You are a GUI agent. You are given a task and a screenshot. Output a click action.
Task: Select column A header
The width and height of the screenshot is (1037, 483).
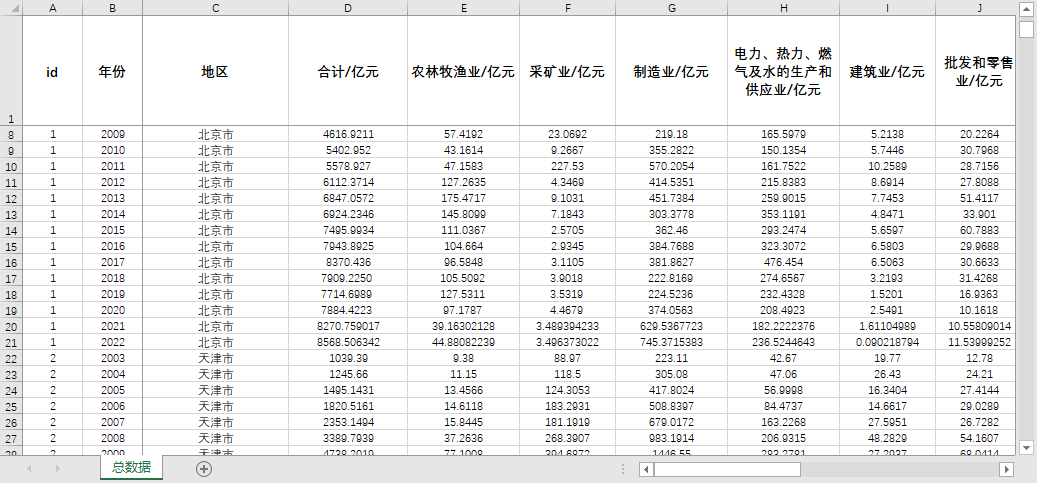(x=53, y=7)
